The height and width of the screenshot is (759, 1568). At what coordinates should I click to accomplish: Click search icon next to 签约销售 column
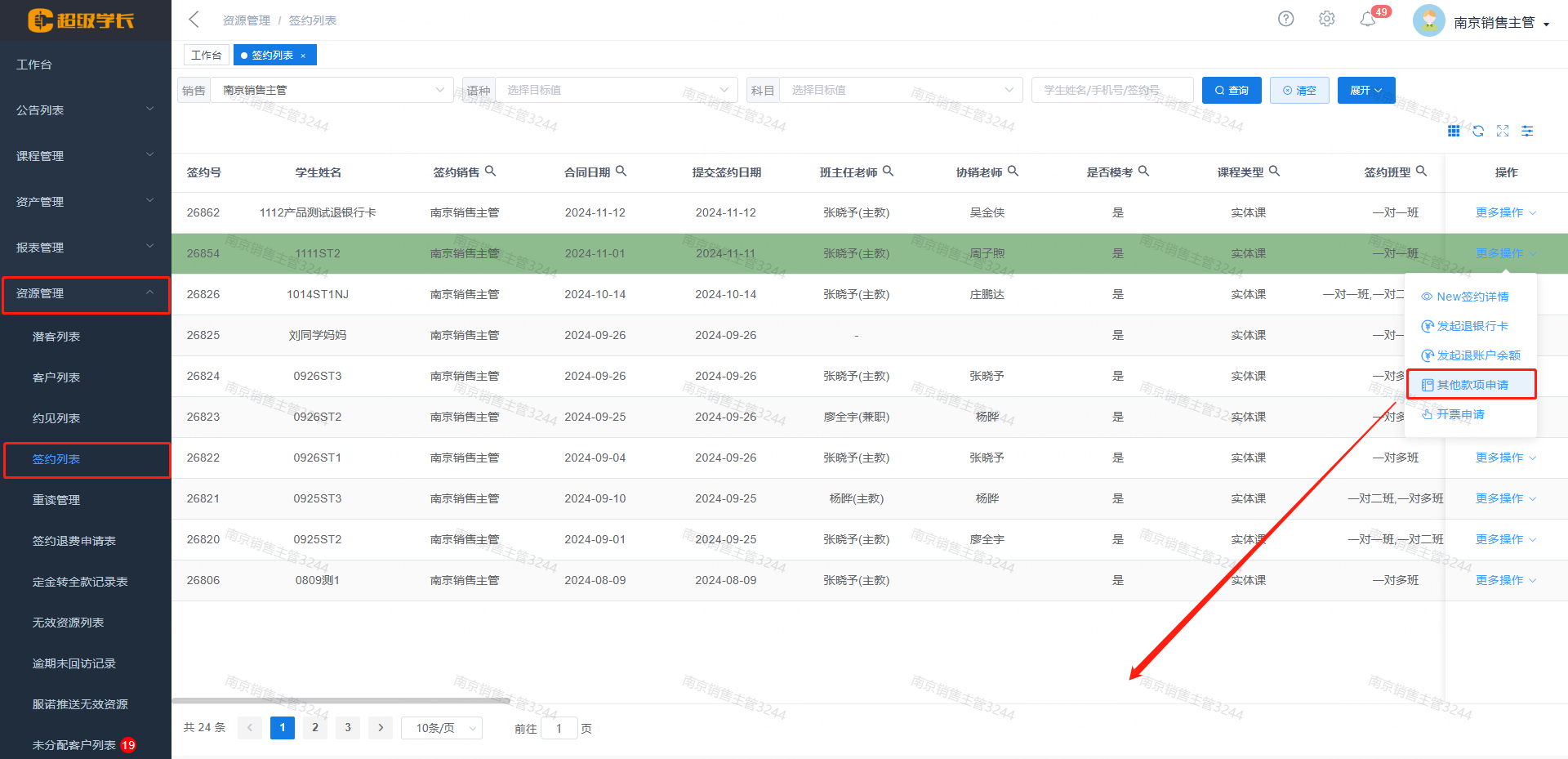coord(490,172)
